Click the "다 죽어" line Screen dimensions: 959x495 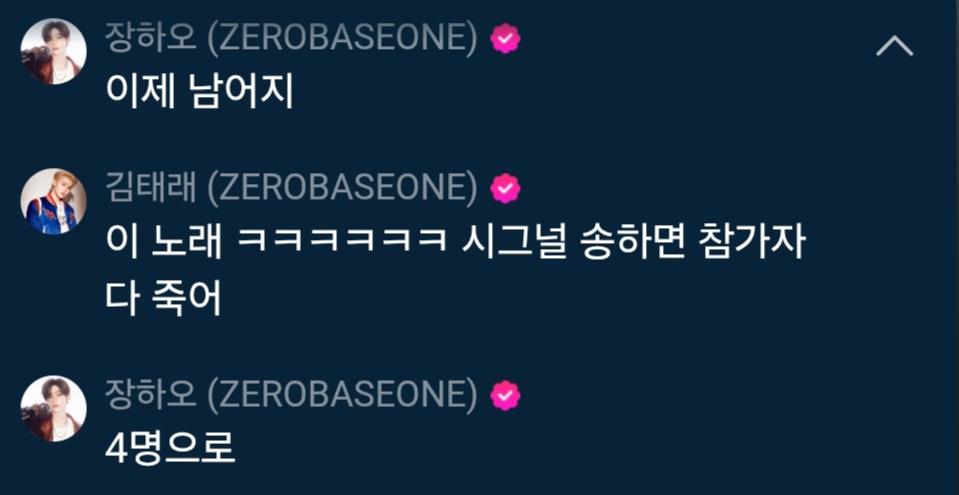tap(163, 299)
